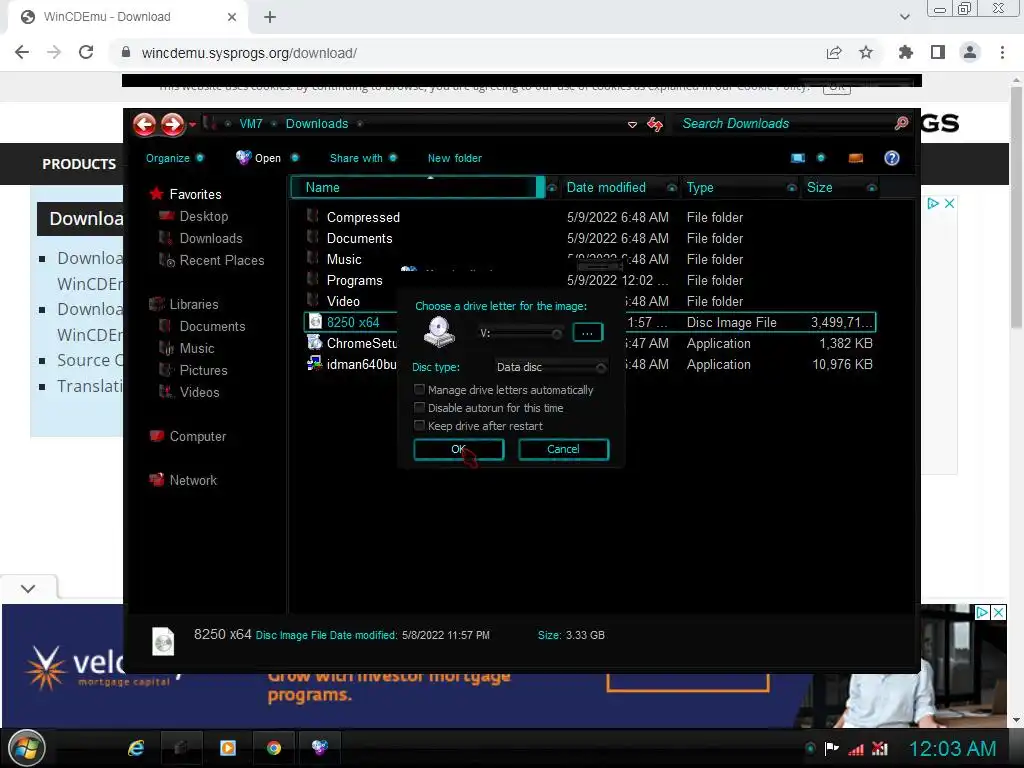Image resolution: width=1024 pixels, height=768 pixels.
Task: Click the search magnifier in Search Downloads
Action: point(901,123)
